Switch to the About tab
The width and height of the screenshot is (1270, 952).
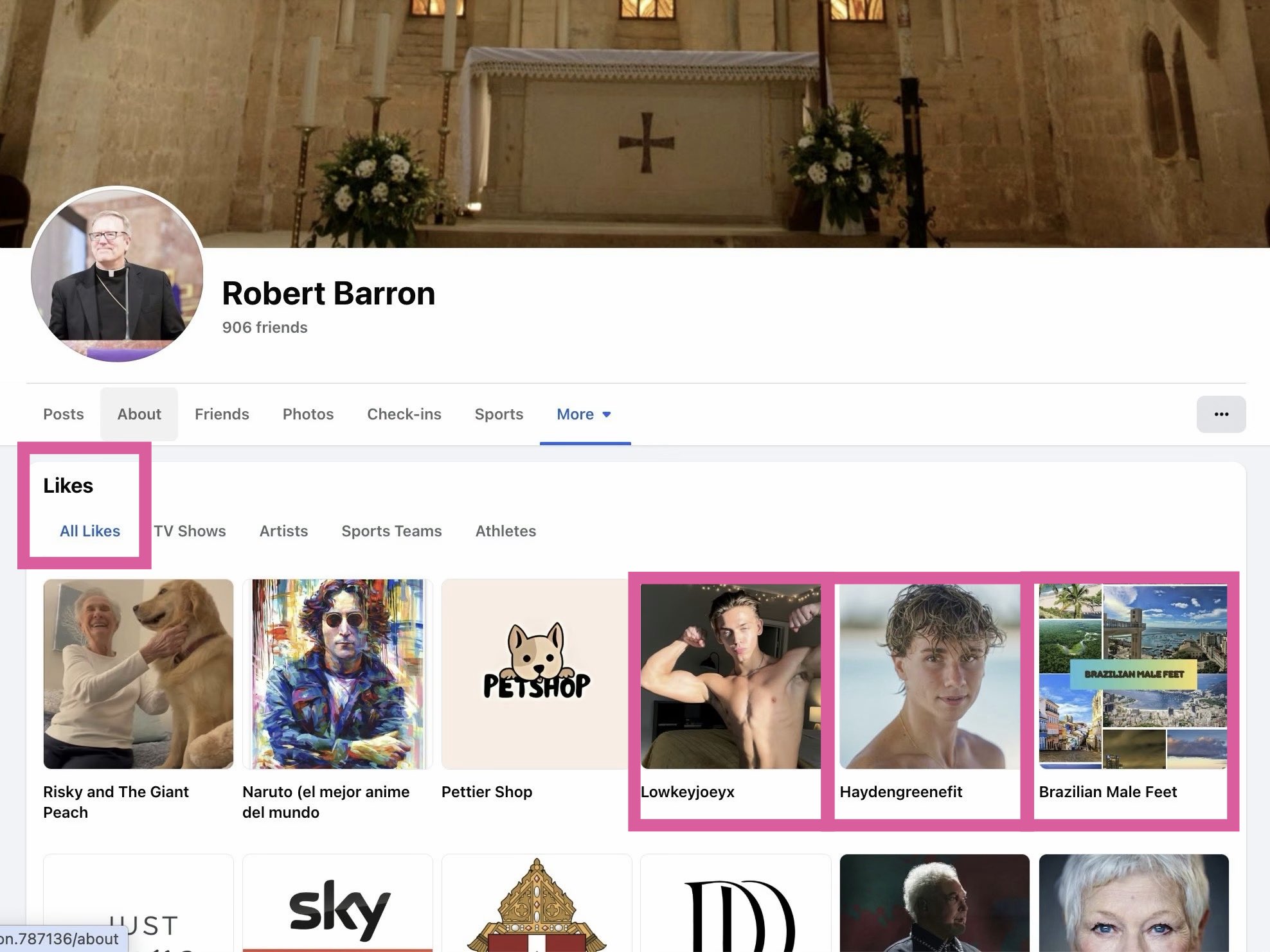[139, 414]
